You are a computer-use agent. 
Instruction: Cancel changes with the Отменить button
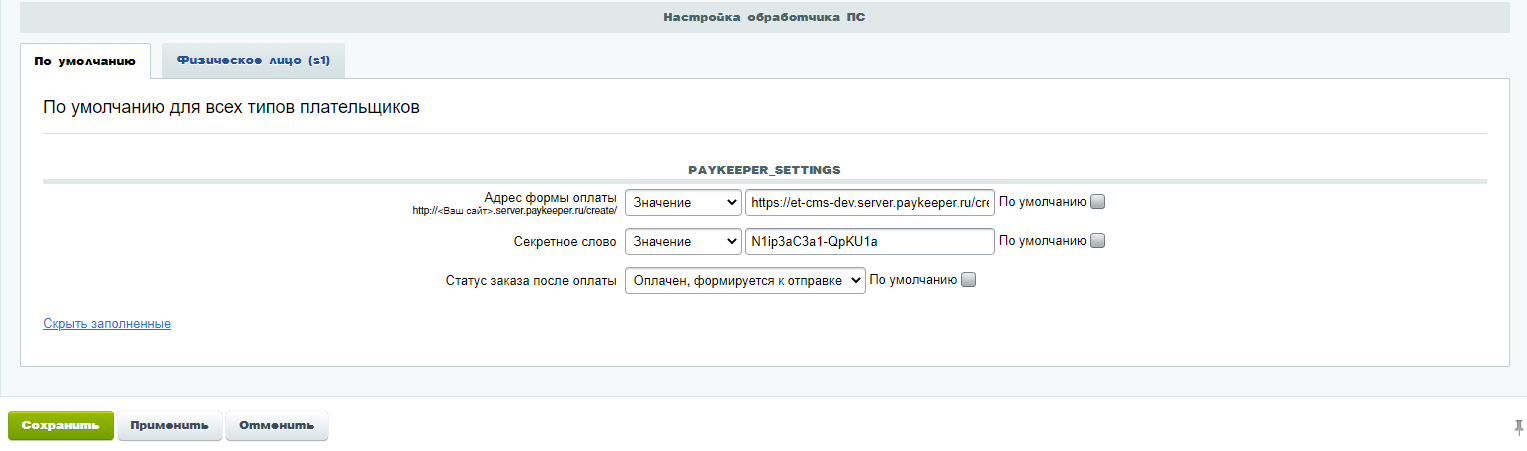[277, 425]
